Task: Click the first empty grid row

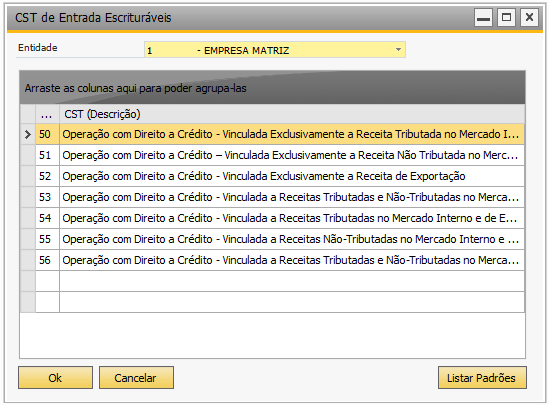Action: coord(280,281)
